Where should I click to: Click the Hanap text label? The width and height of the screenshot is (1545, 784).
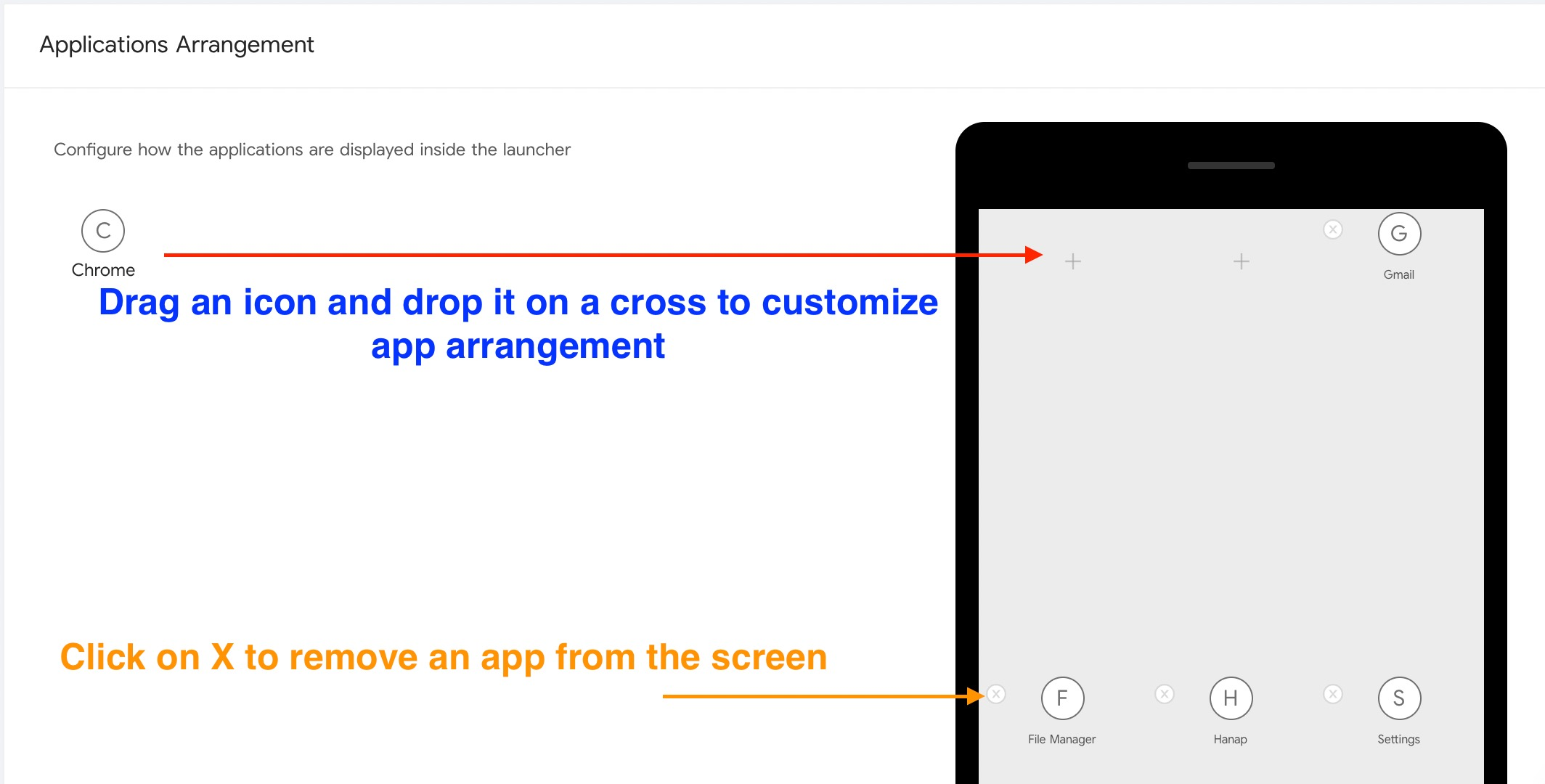(1230, 739)
